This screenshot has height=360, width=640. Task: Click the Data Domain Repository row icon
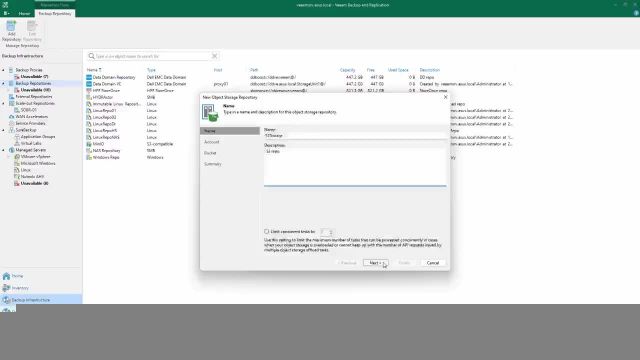coord(89,77)
